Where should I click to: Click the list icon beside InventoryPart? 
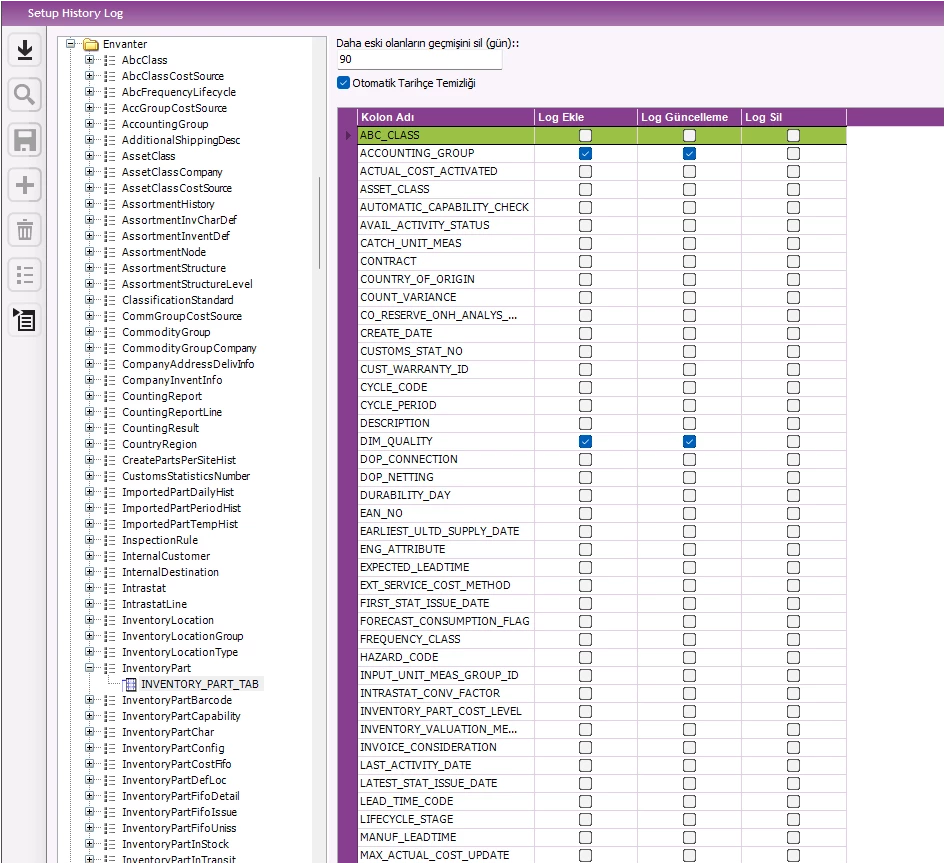(109, 668)
